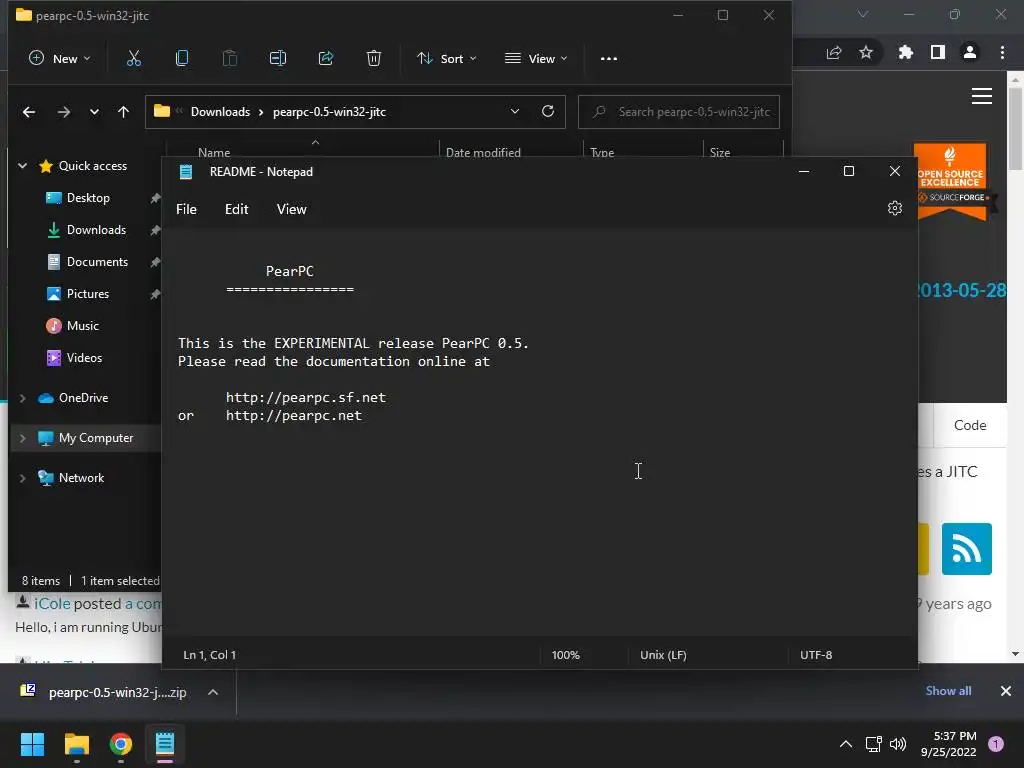
Task: Open the New dropdown in Explorer
Action: coord(59,59)
